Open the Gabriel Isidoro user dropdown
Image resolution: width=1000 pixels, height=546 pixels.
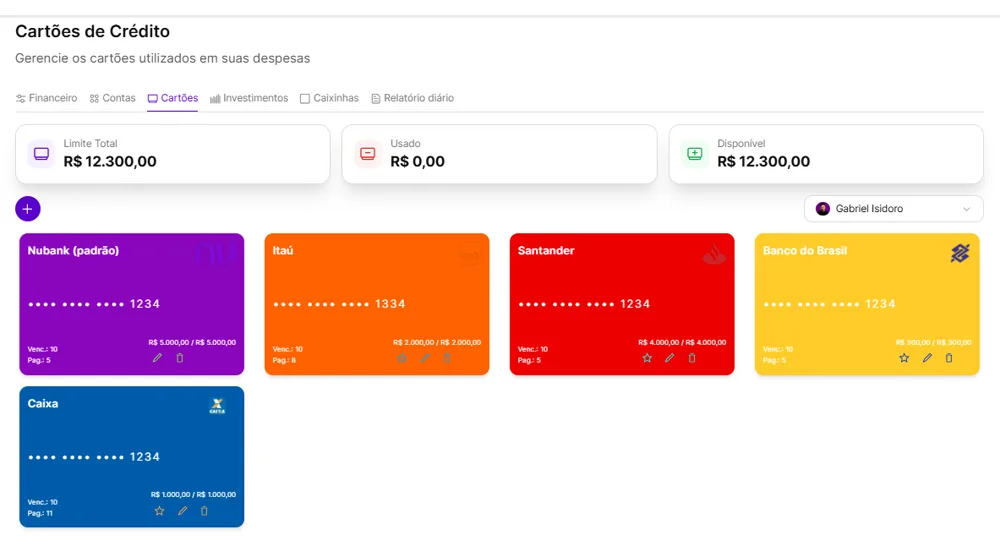[x=893, y=209]
